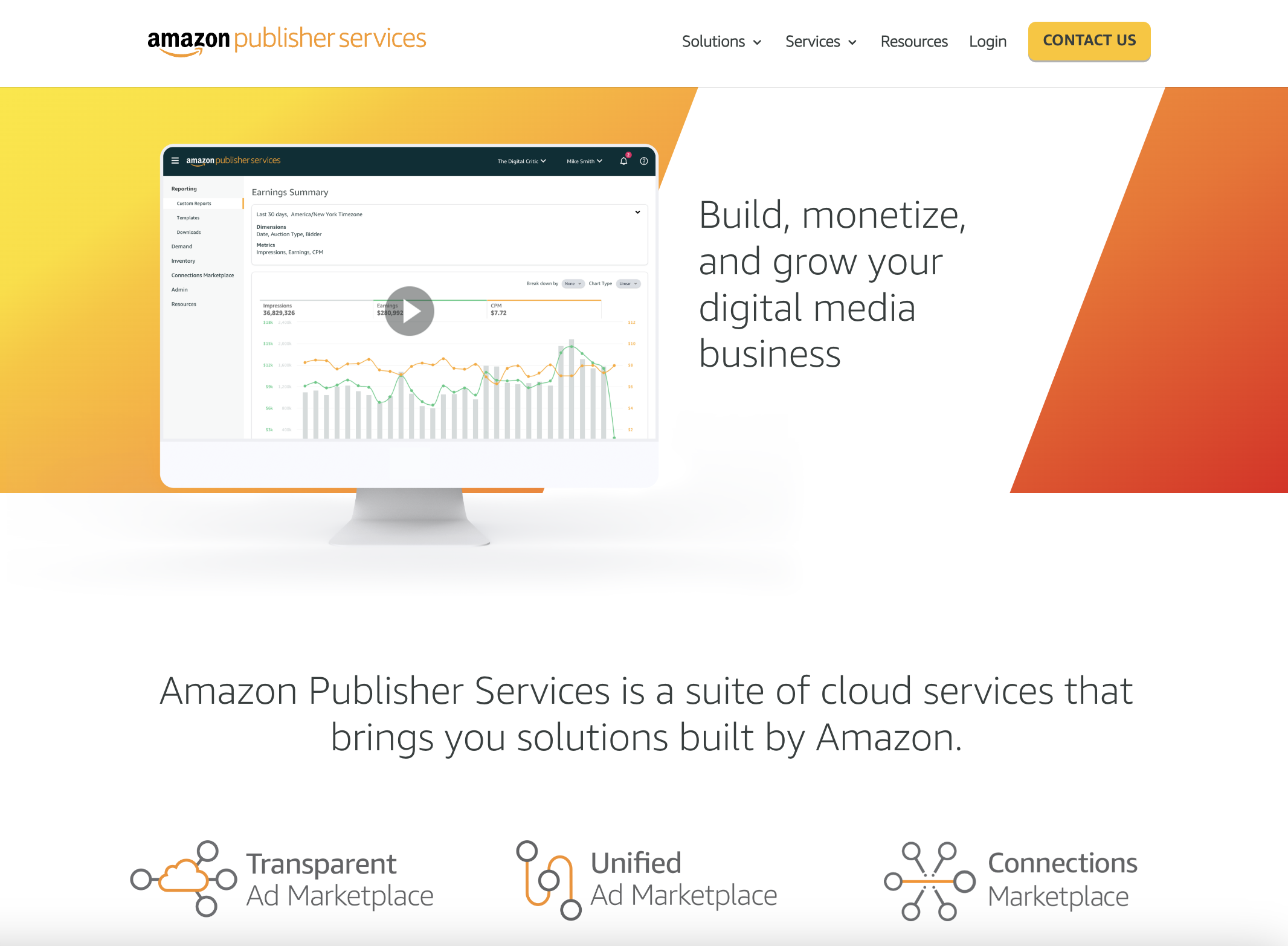Viewport: 1288px width, 946px height.
Task: Expand the Digital Critic site selector dropdown
Action: tap(518, 160)
